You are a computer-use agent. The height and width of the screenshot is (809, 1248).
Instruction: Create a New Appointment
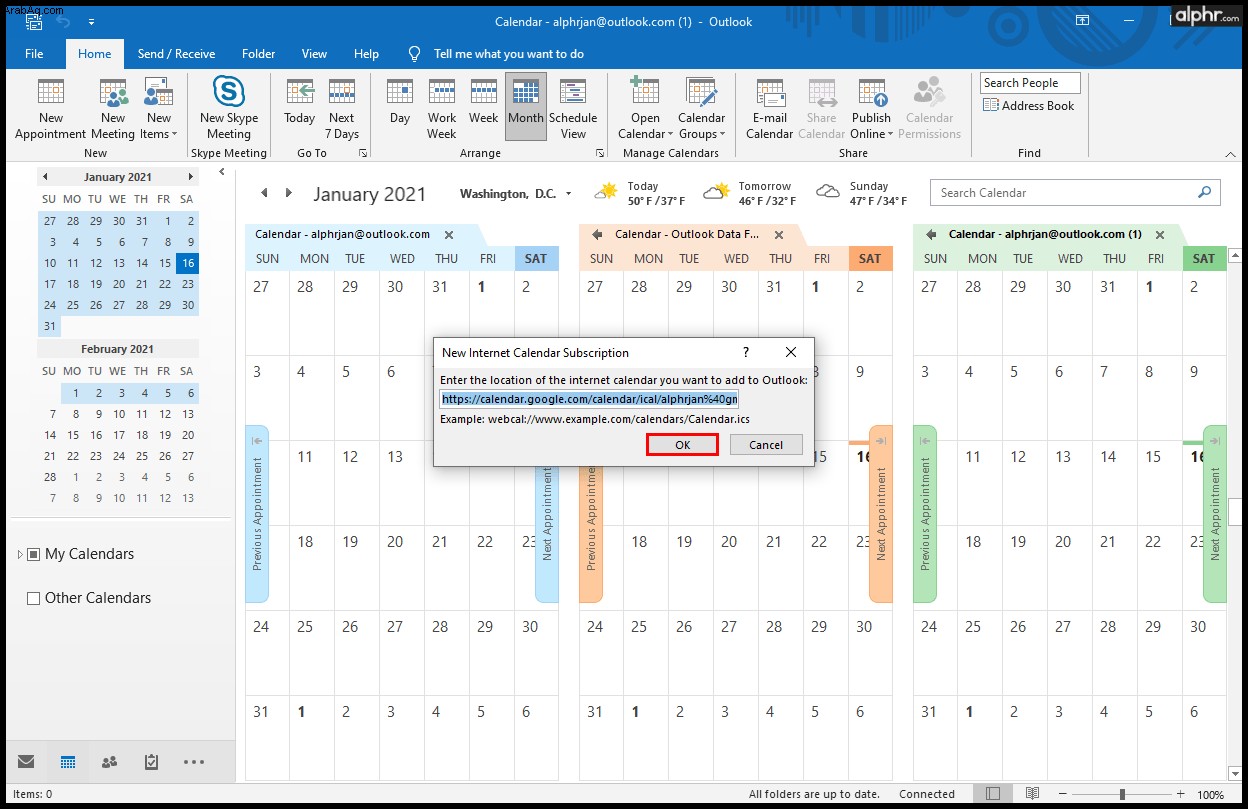tap(50, 110)
